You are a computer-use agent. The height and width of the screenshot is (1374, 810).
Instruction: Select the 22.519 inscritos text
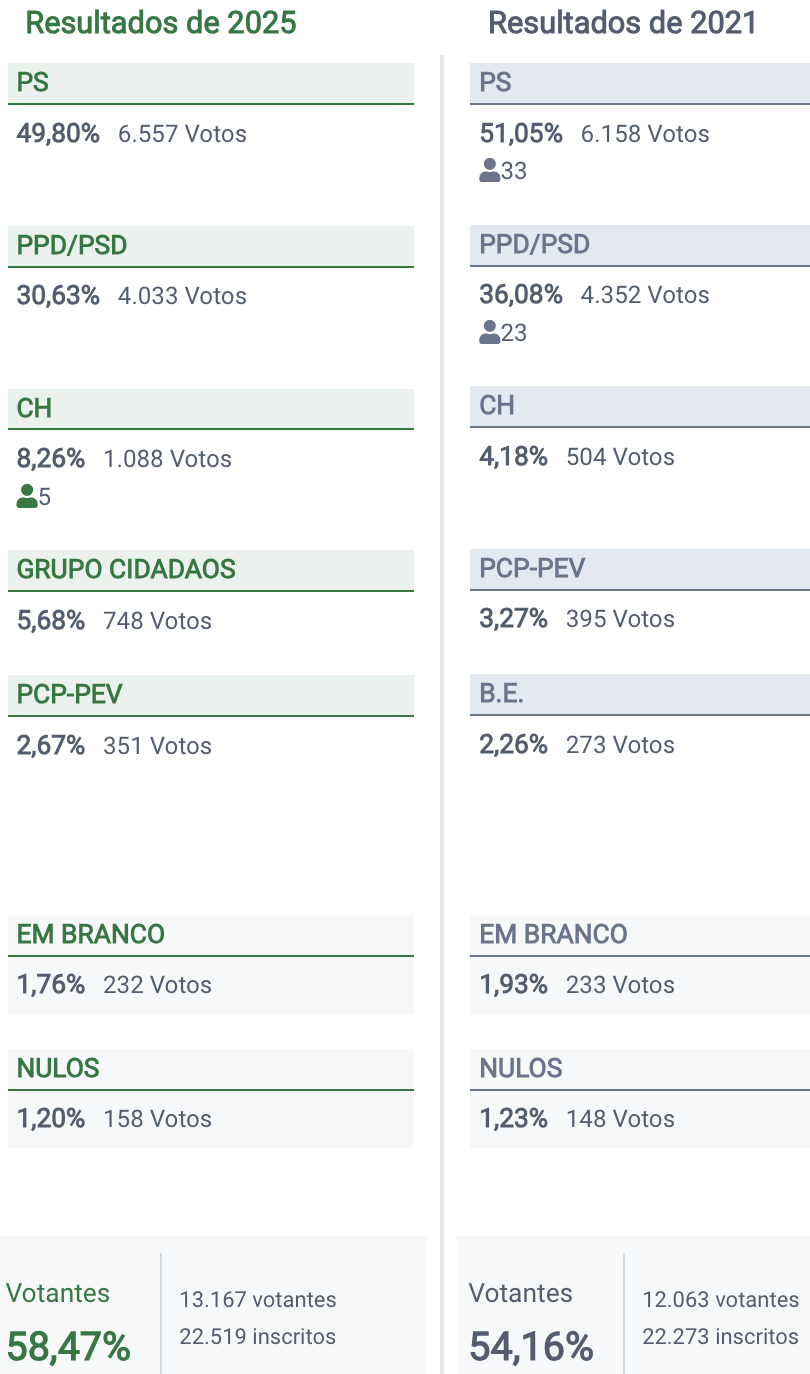258,1337
